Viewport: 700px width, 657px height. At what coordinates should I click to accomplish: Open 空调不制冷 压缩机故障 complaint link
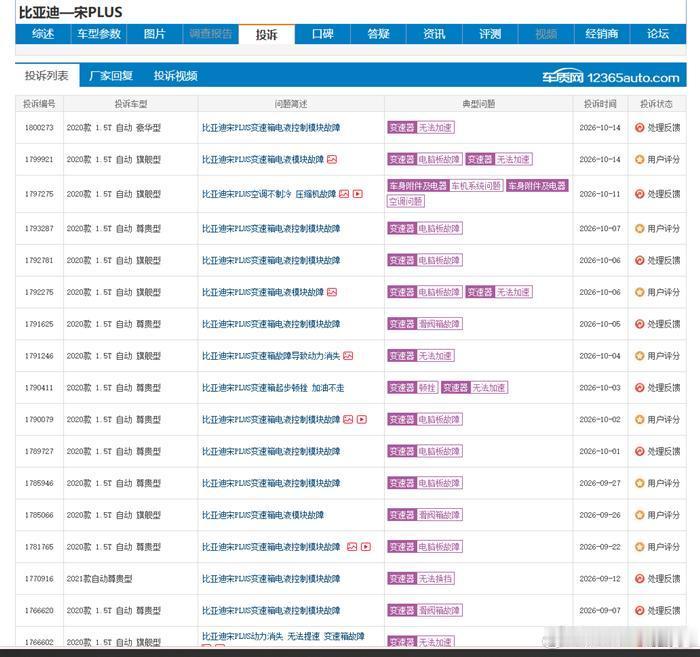(x=269, y=194)
